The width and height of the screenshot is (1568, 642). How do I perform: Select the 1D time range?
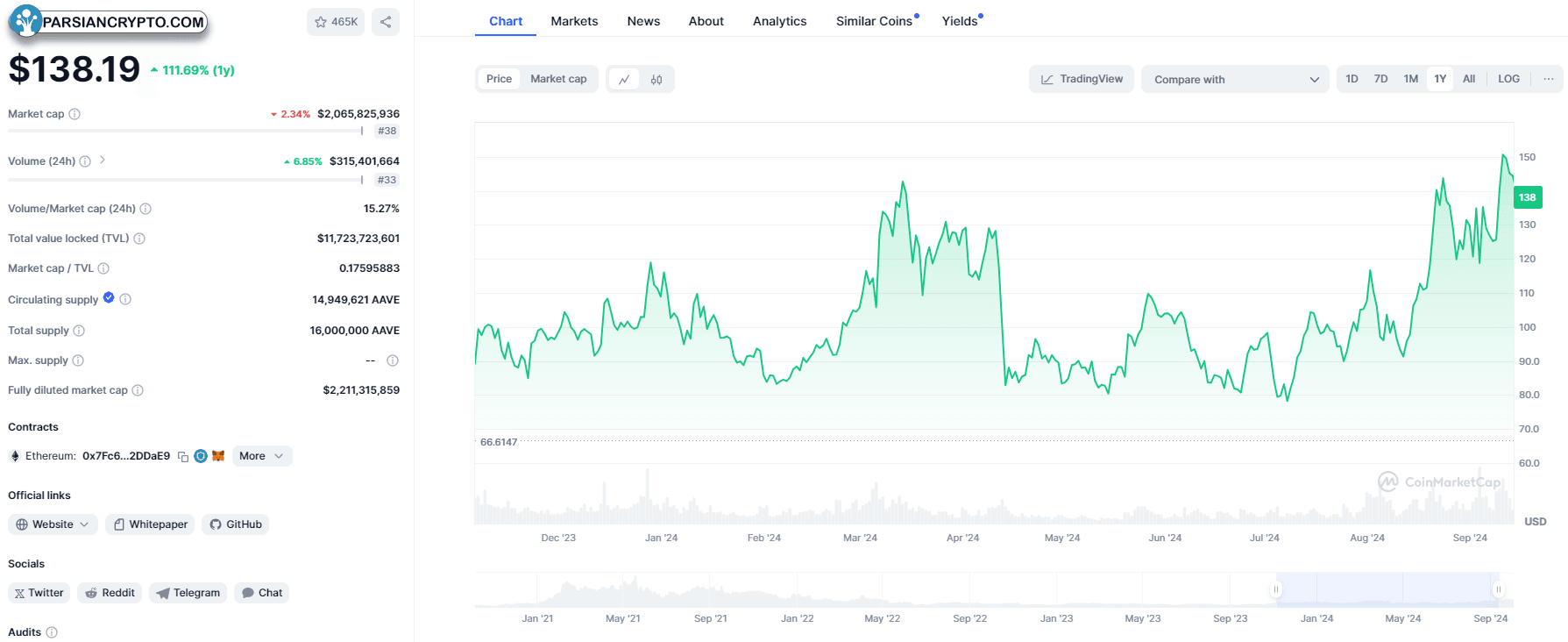coord(1352,79)
